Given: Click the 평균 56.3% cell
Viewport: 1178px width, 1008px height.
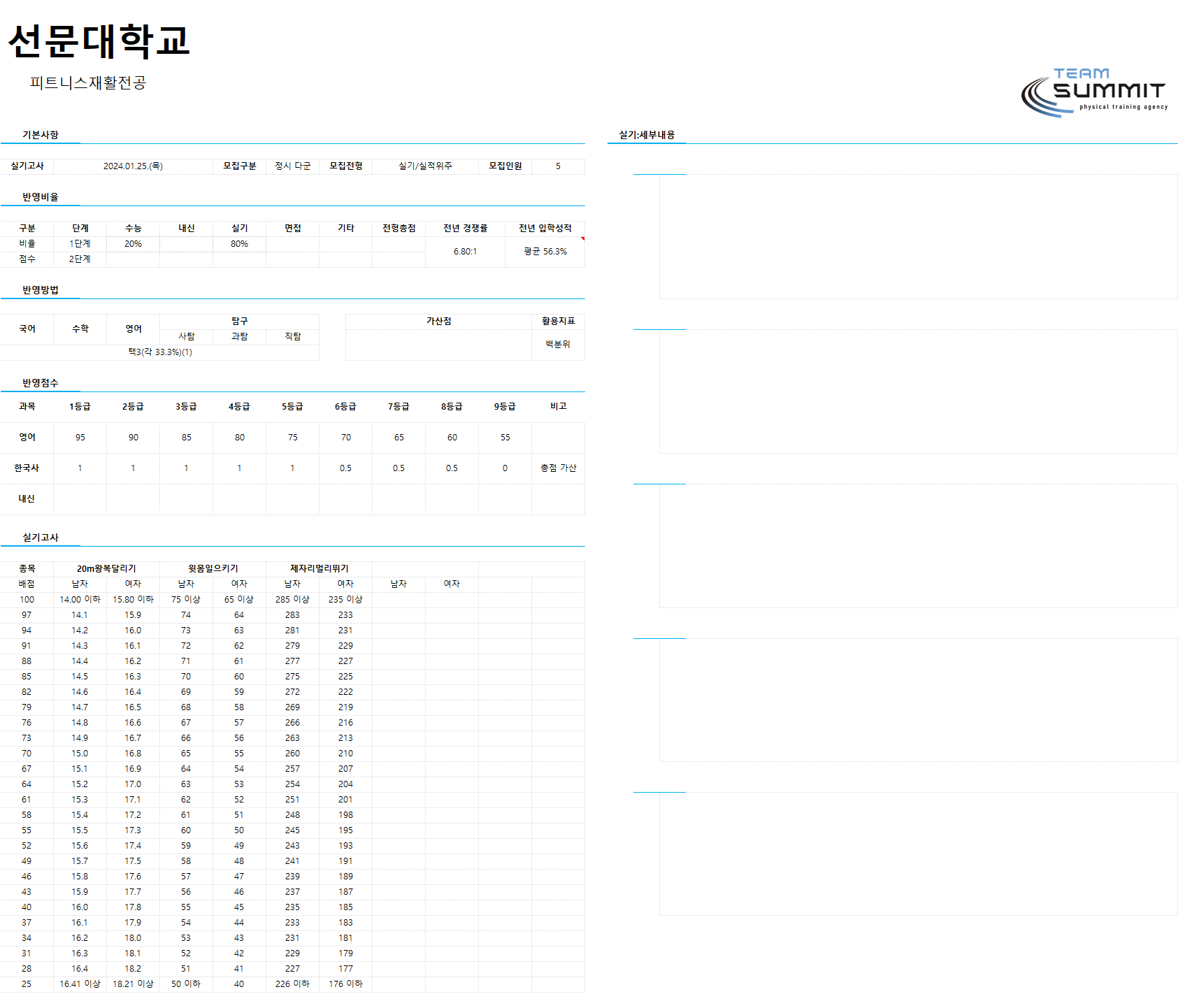Looking at the screenshot, I should coord(545,252).
